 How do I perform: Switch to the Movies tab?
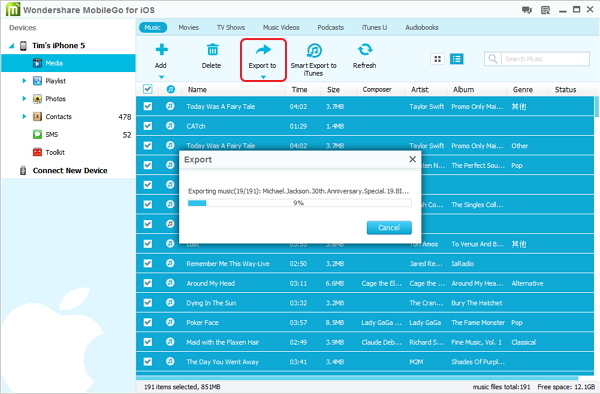tap(188, 28)
